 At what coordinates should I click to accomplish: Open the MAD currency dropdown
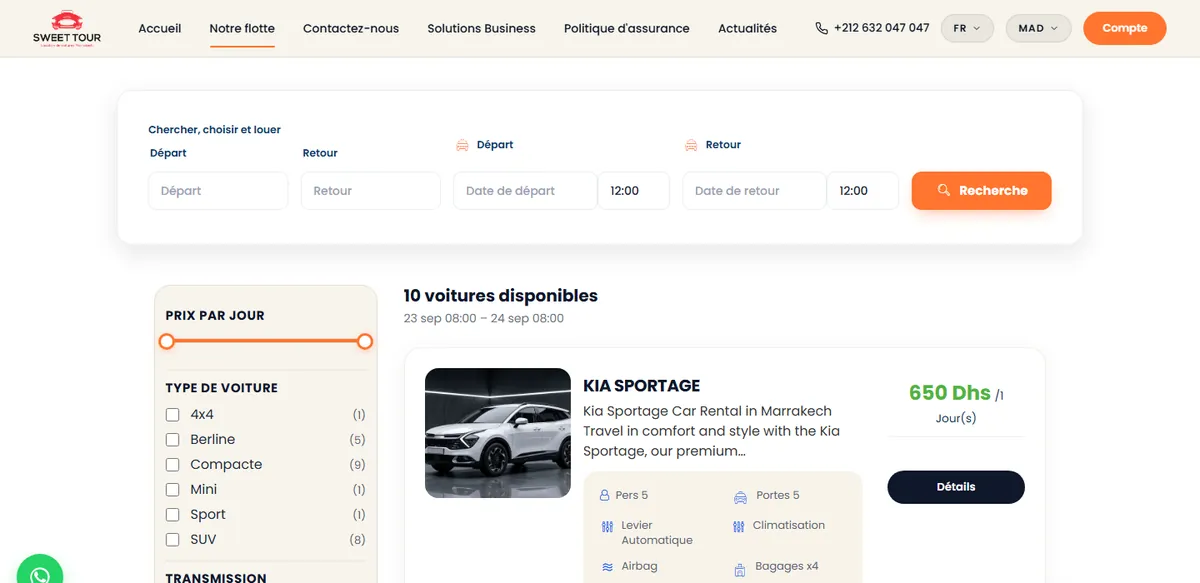(1038, 28)
